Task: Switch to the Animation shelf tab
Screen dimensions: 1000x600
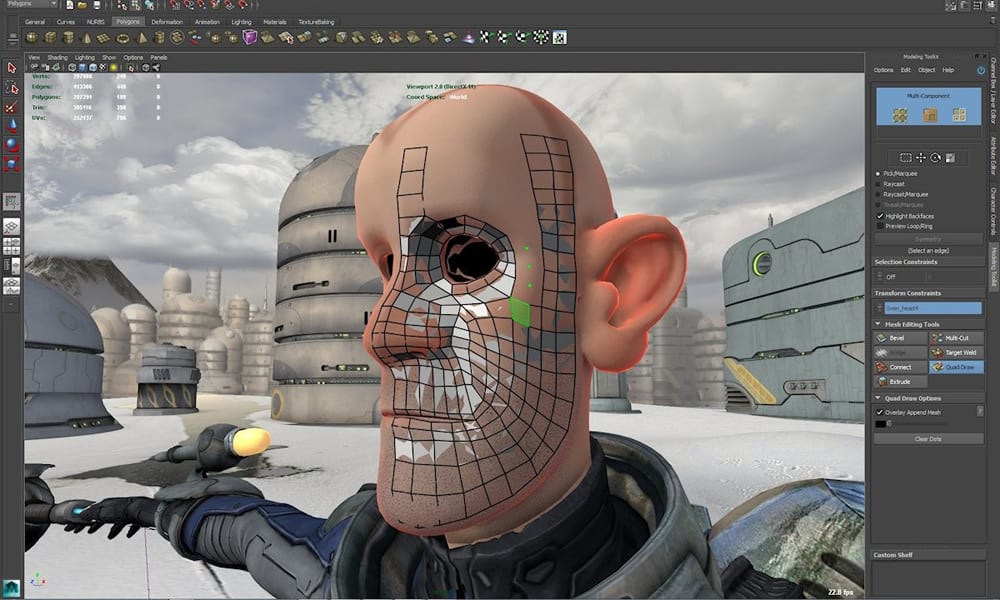Action: (207, 22)
